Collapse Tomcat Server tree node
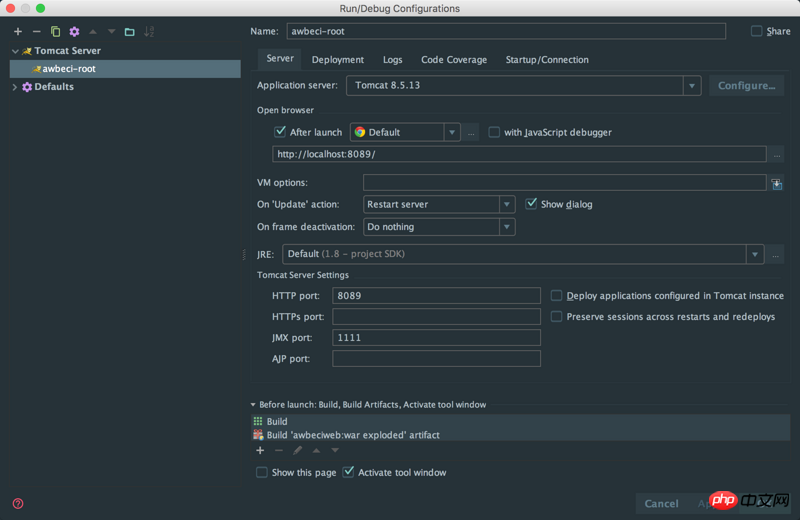Screen dimensions: 800x520 [15, 51]
